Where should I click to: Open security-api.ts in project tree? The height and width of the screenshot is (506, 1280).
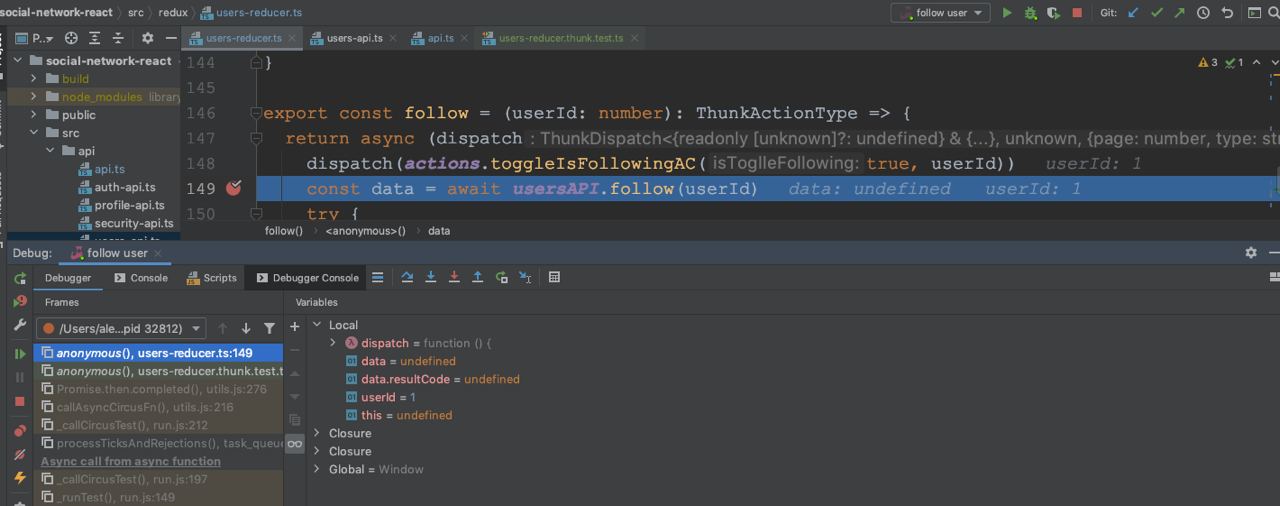(134, 223)
